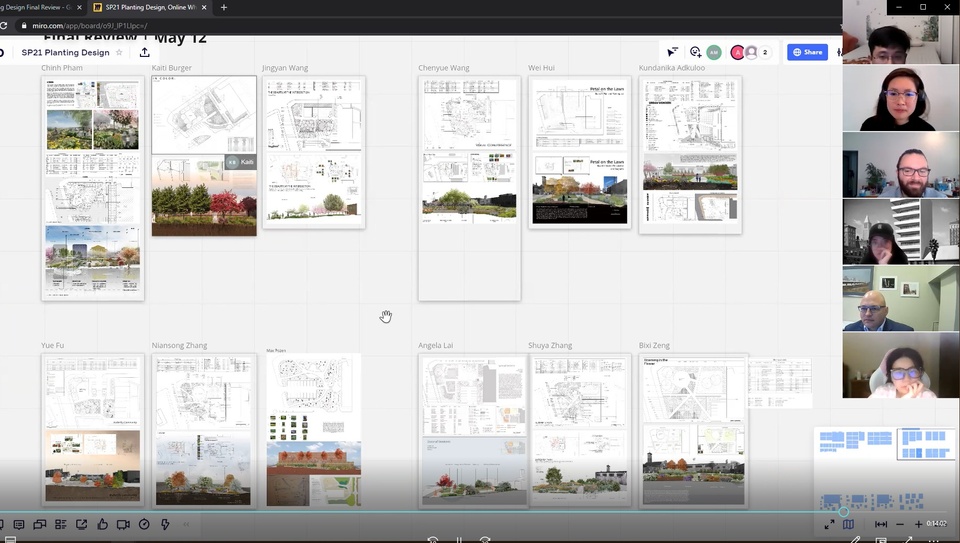Click the 'Jingyan Wang' frame label
The width and height of the screenshot is (960, 543).
[x=285, y=68]
